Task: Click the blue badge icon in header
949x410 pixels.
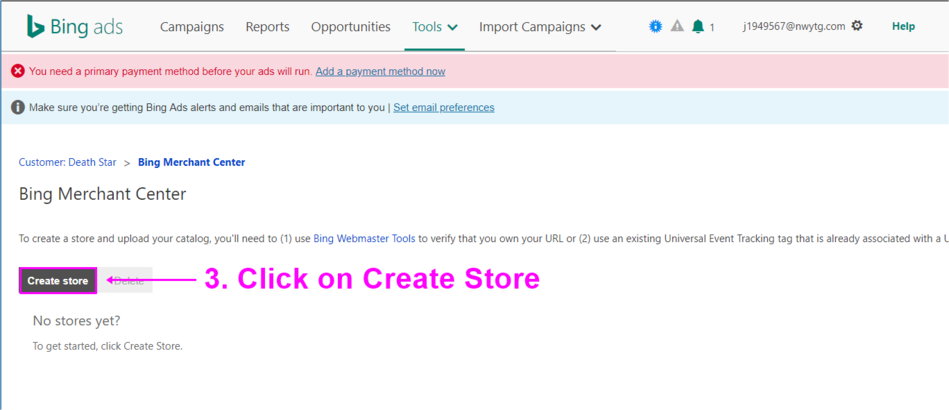Action: point(656,27)
